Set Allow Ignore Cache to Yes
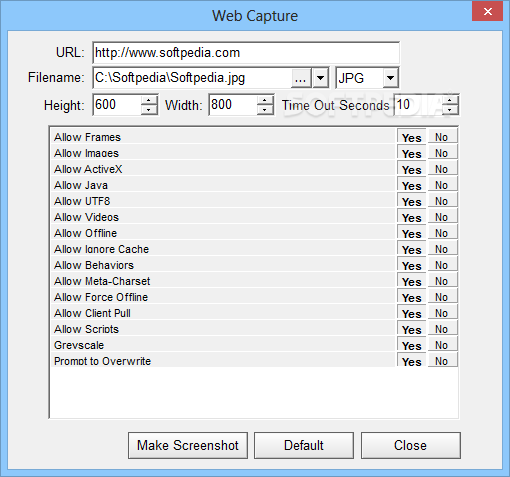This screenshot has width=510, height=477. click(x=411, y=249)
